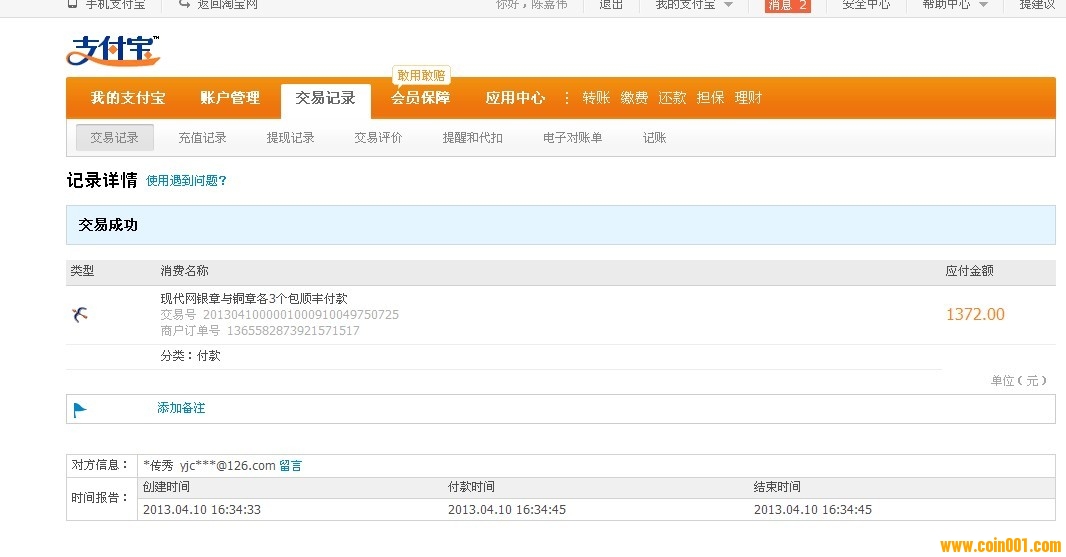Open the 提现记录 sub-tab
The height and width of the screenshot is (557, 1066).
coord(290,138)
